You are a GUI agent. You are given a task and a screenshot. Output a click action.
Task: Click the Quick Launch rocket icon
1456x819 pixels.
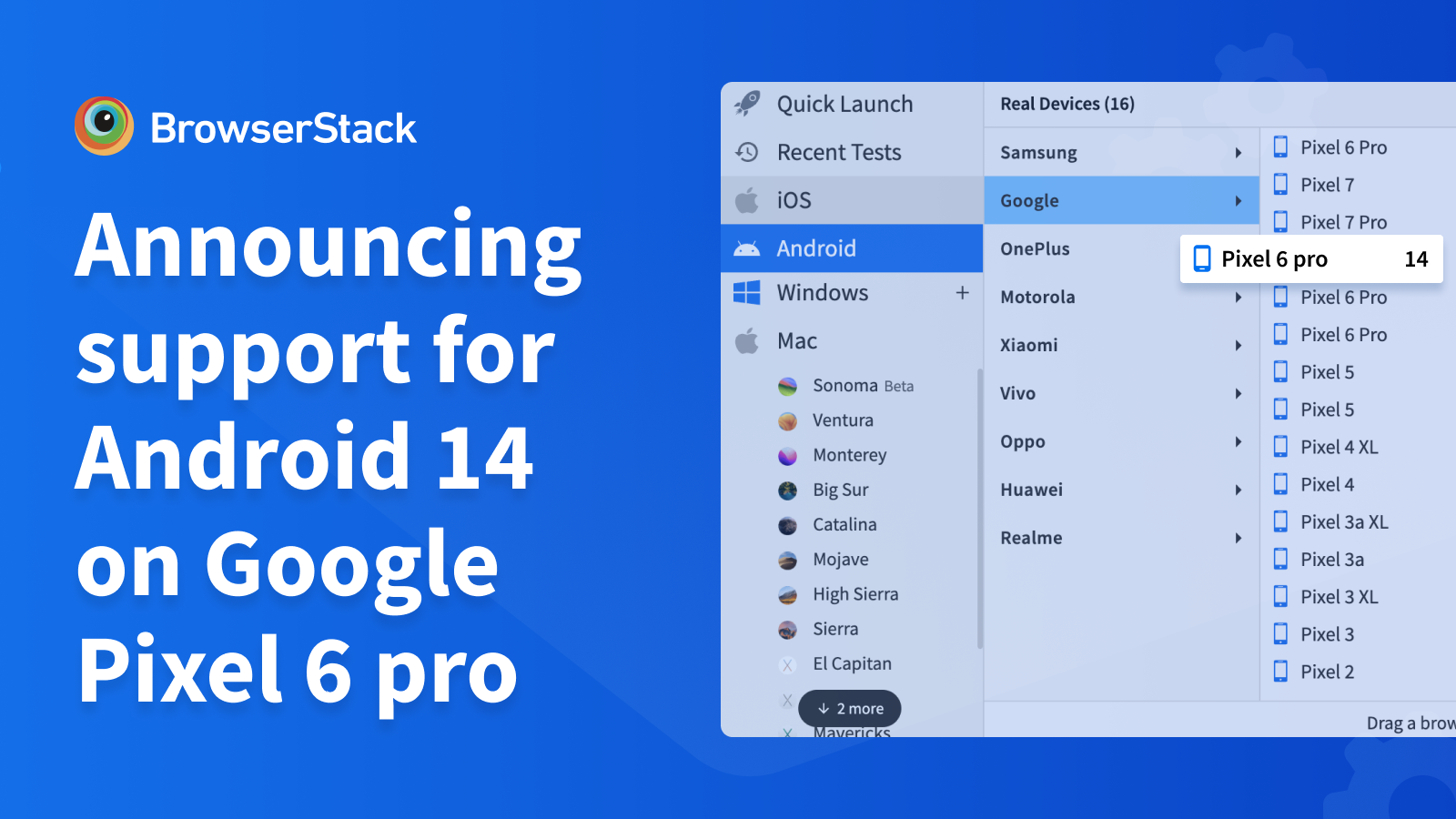pyautogui.click(x=747, y=104)
